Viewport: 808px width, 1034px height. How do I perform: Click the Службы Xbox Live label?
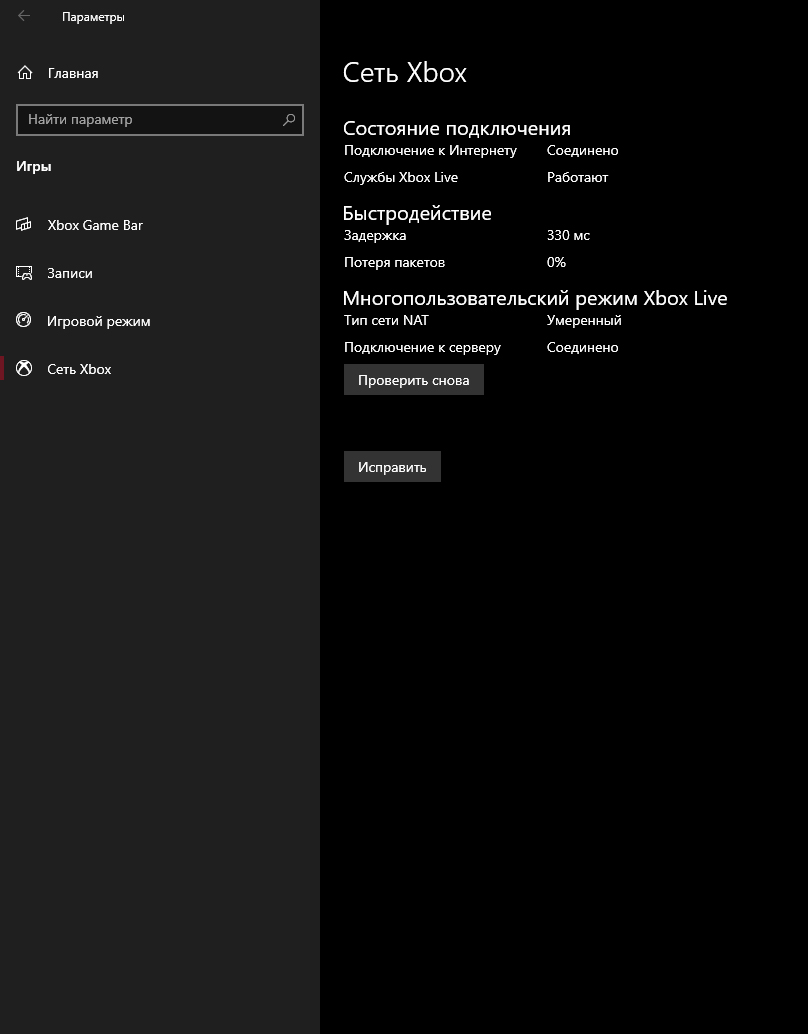pyautogui.click(x=400, y=177)
